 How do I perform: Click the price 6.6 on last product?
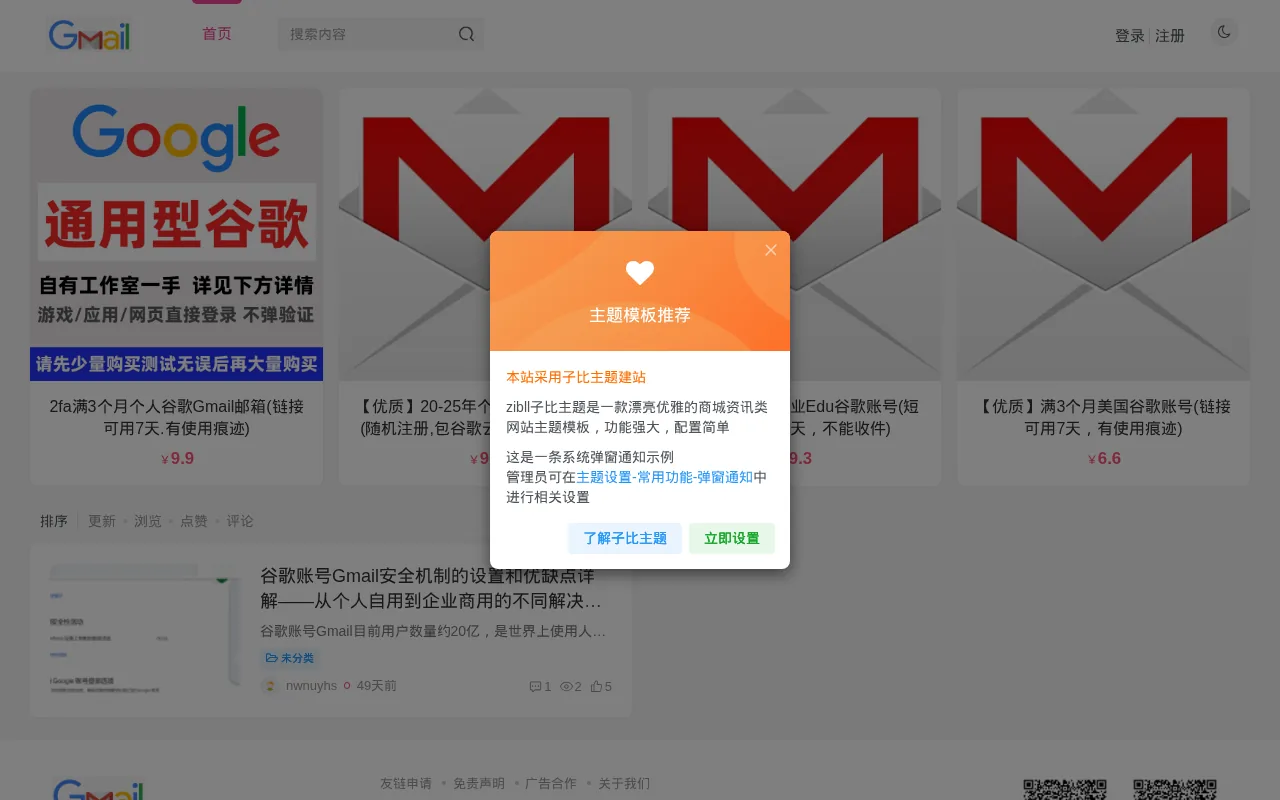(1104, 459)
